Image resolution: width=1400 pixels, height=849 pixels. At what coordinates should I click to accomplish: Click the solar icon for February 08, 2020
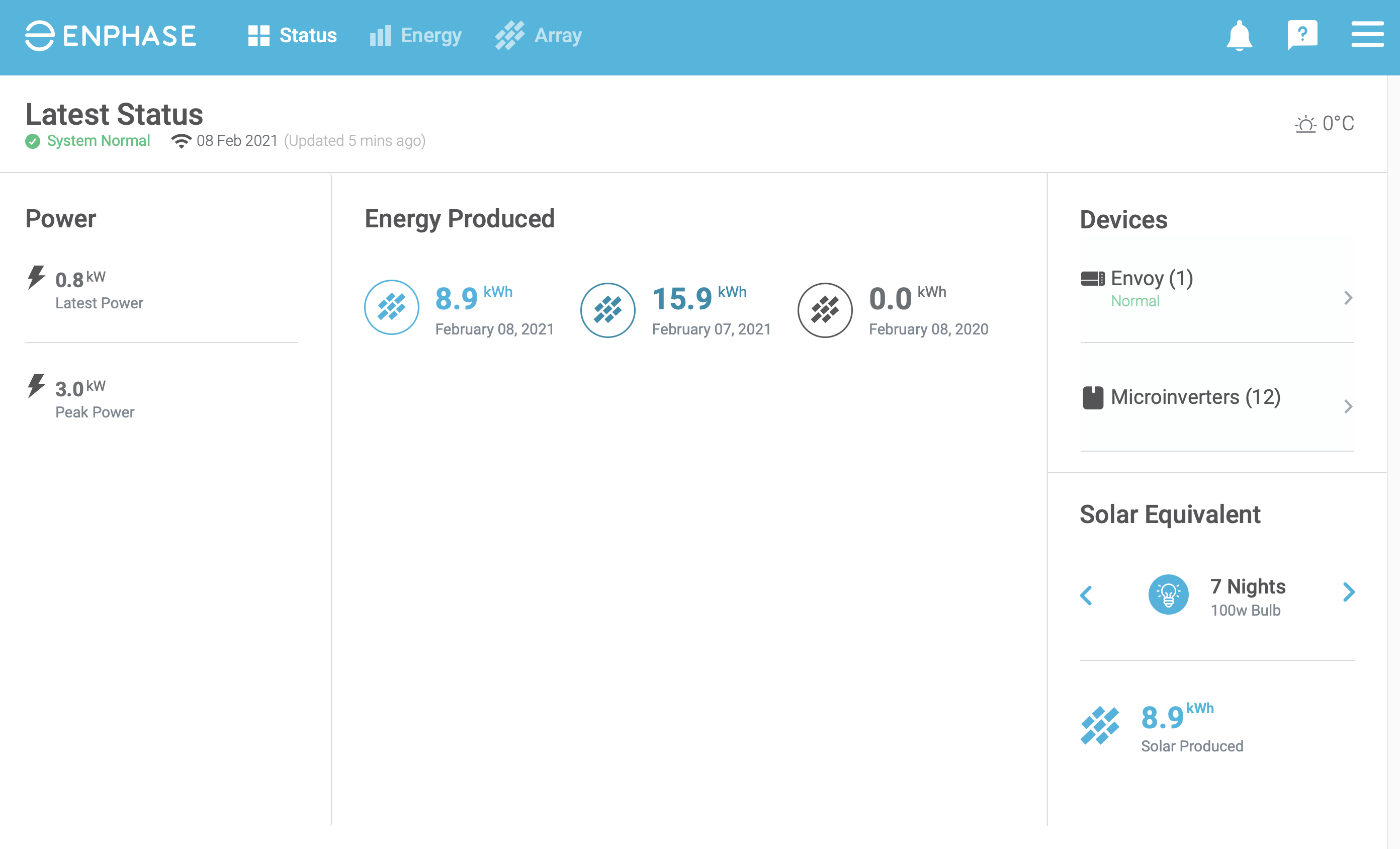point(825,310)
